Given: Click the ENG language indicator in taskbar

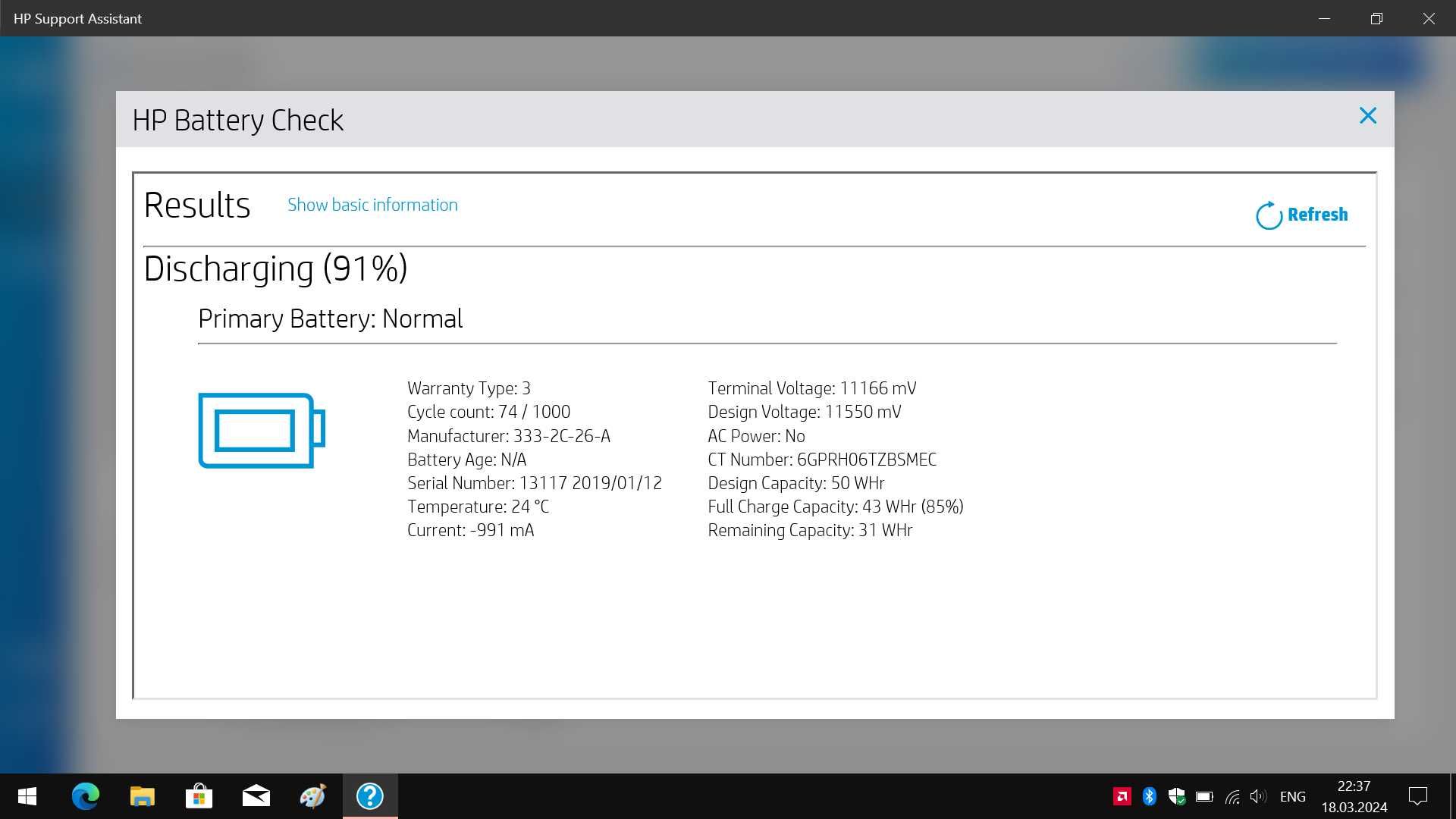Looking at the screenshot, I should click(x=1294, y=796).
